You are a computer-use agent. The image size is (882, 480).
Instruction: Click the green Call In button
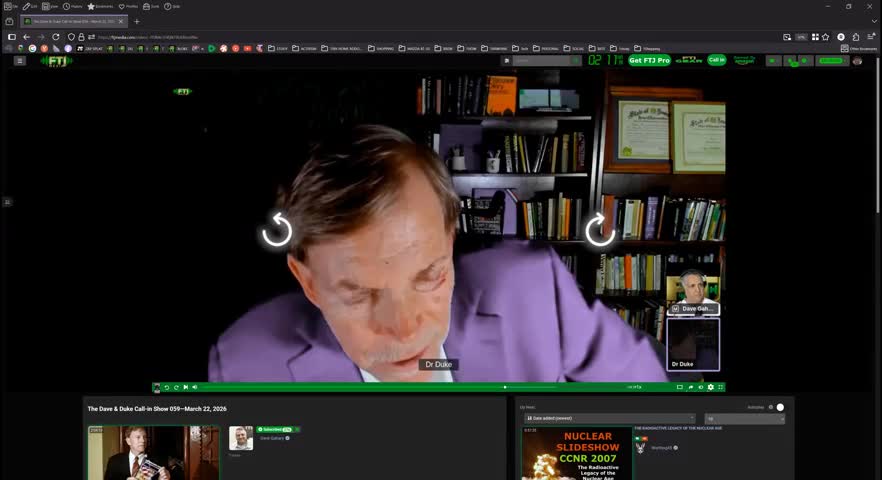pos(716,61)
